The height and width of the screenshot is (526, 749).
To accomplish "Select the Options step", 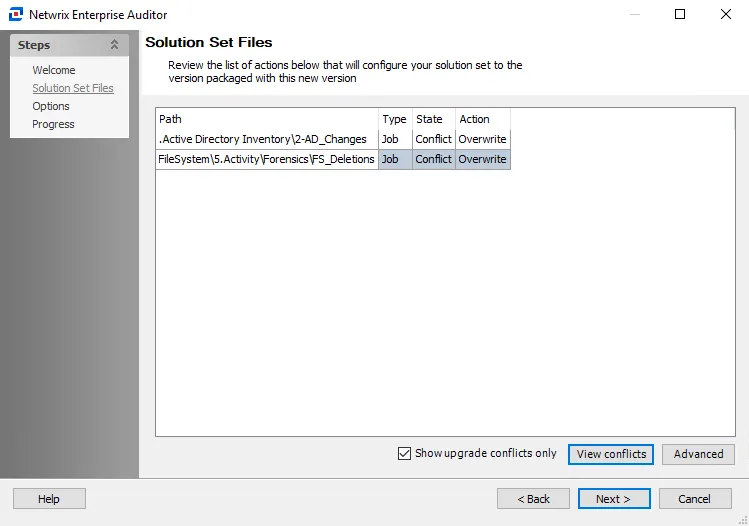I will (x=51, y=106).
